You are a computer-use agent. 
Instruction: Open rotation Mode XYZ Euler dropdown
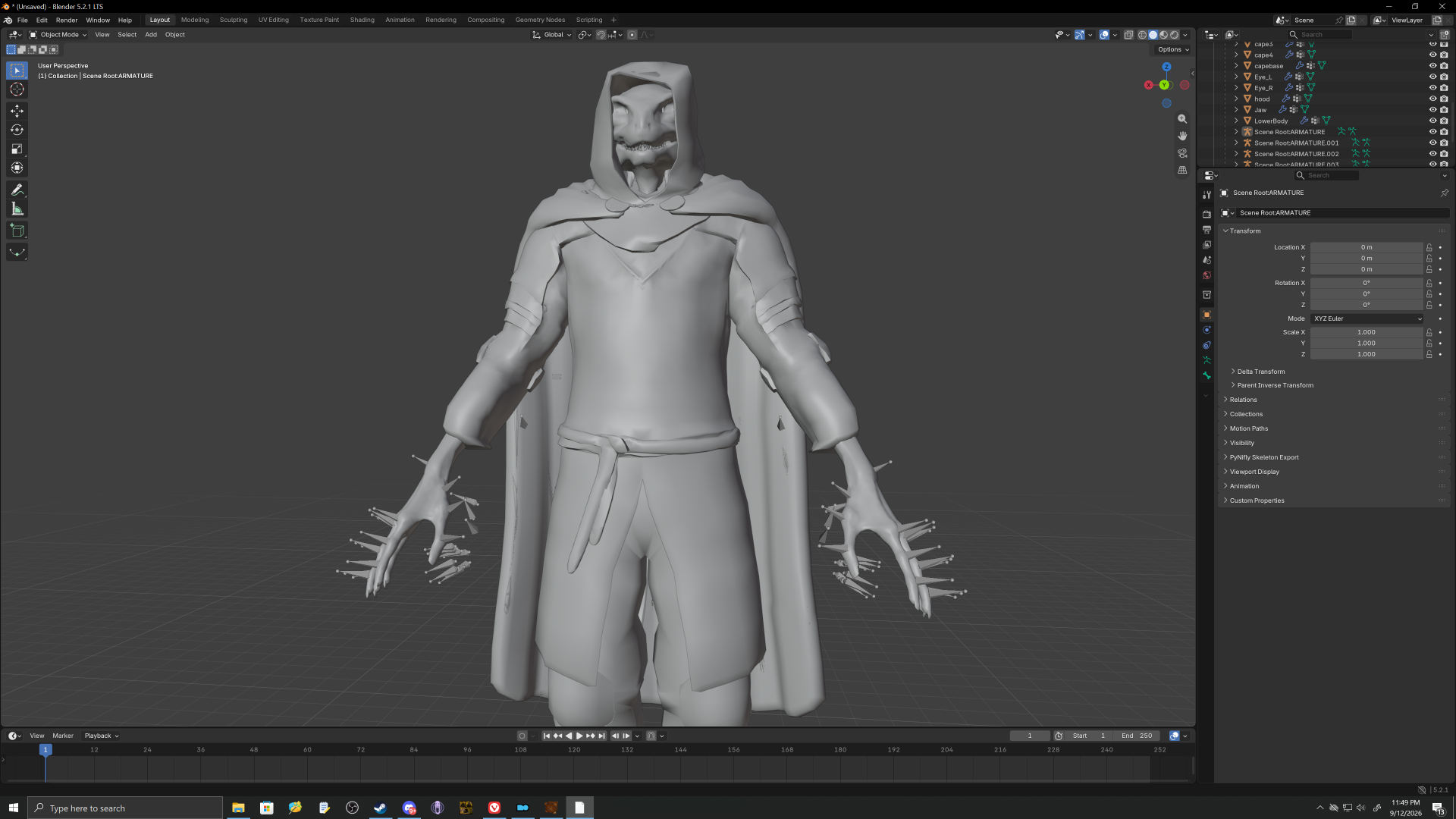point(1367,318)
